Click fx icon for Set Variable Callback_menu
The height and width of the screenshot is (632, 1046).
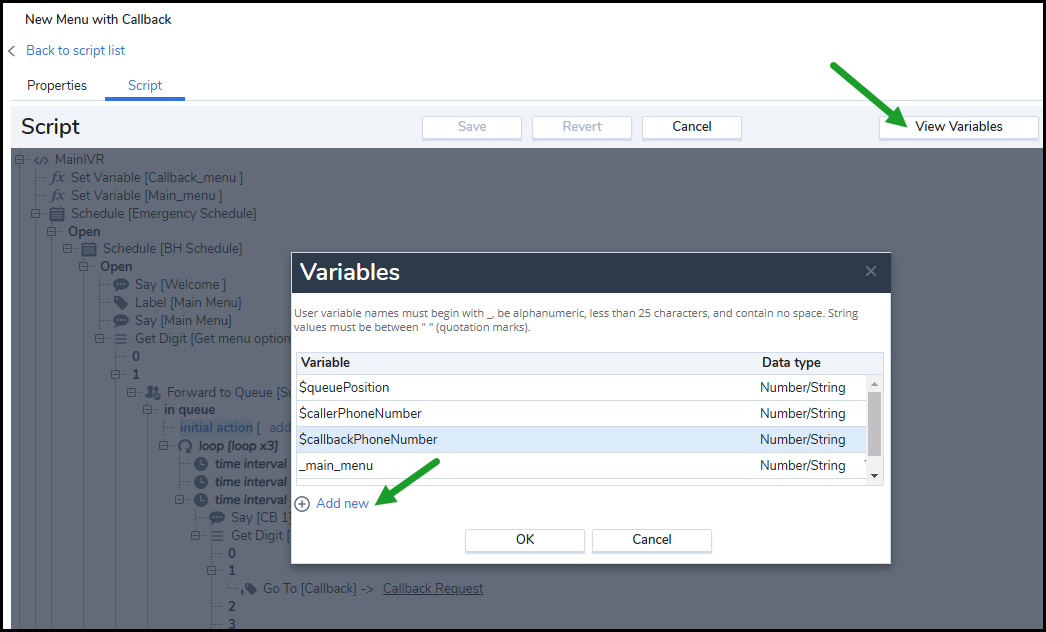point(58,178)
